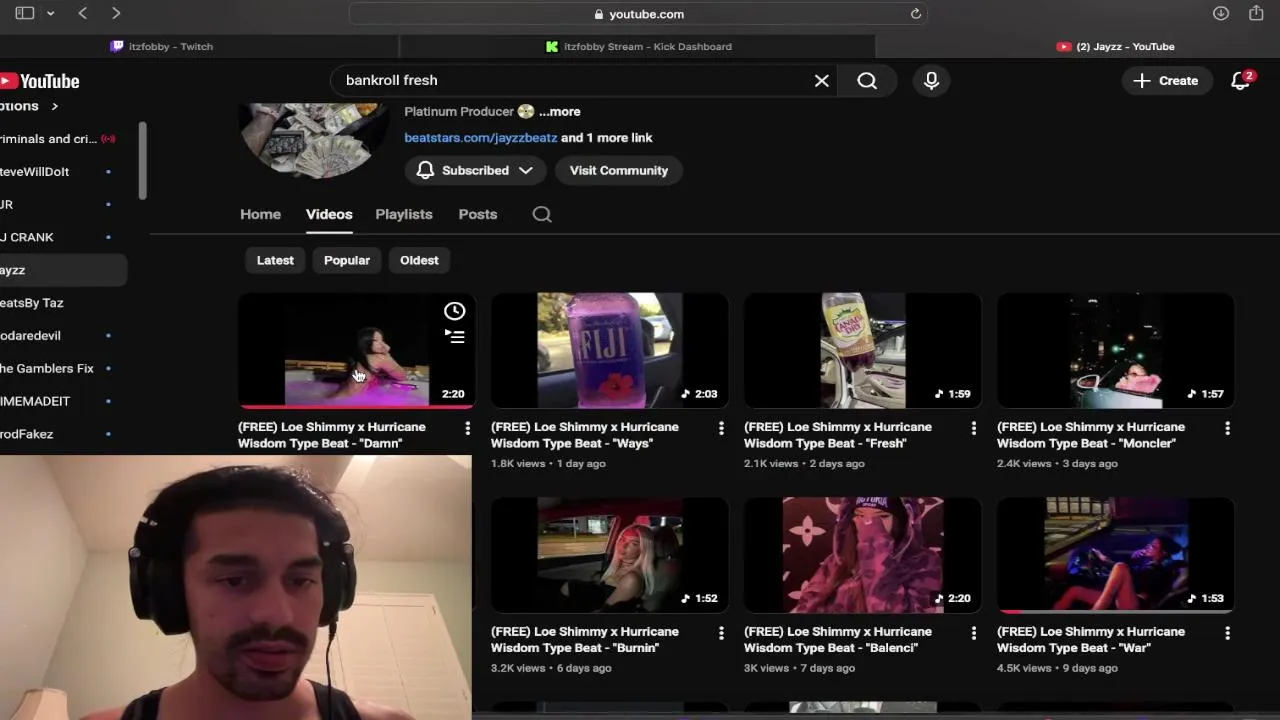Open beatstars.com/jayzzbeatz link

click(481, 138)
